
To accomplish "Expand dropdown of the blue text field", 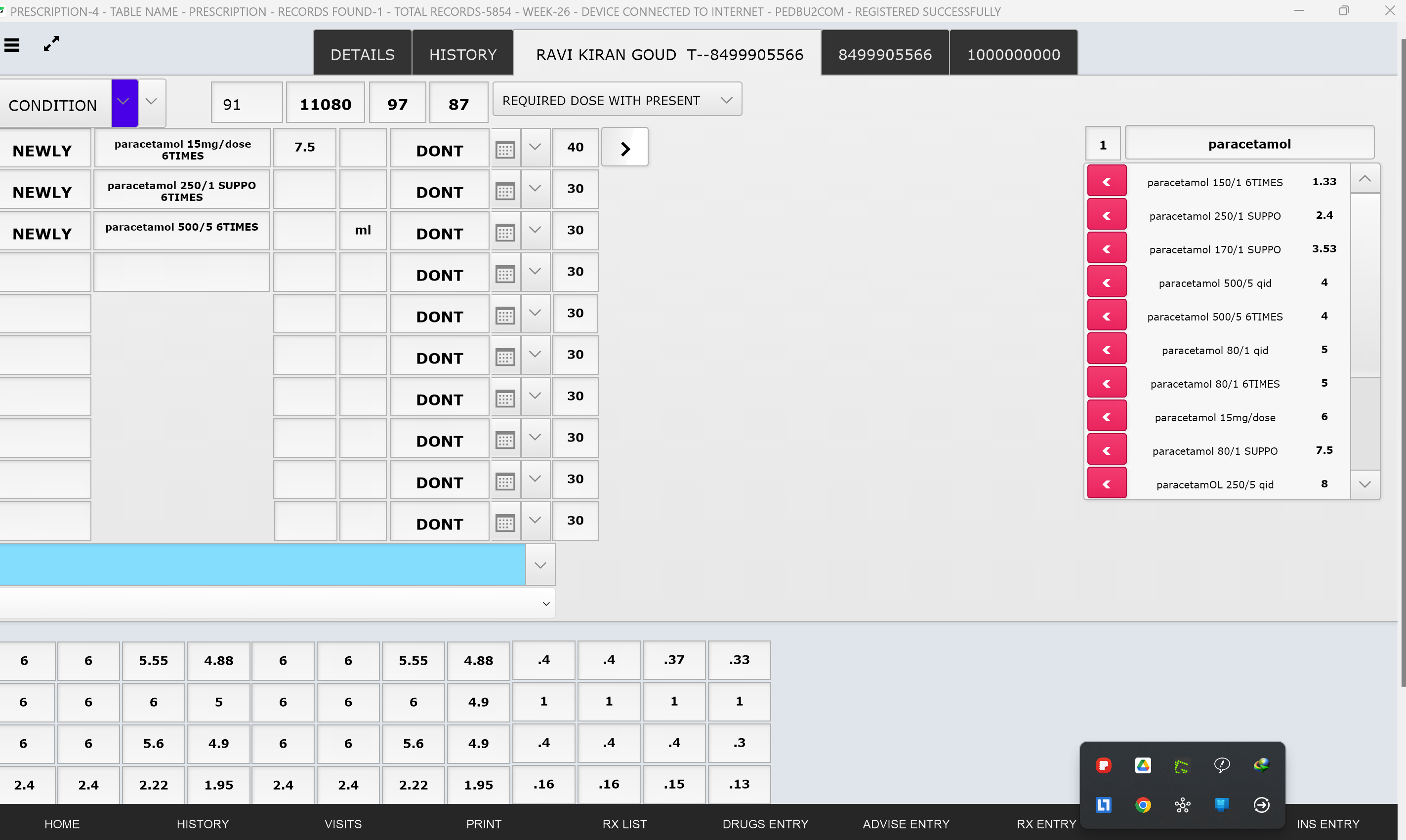I will 540,565.
